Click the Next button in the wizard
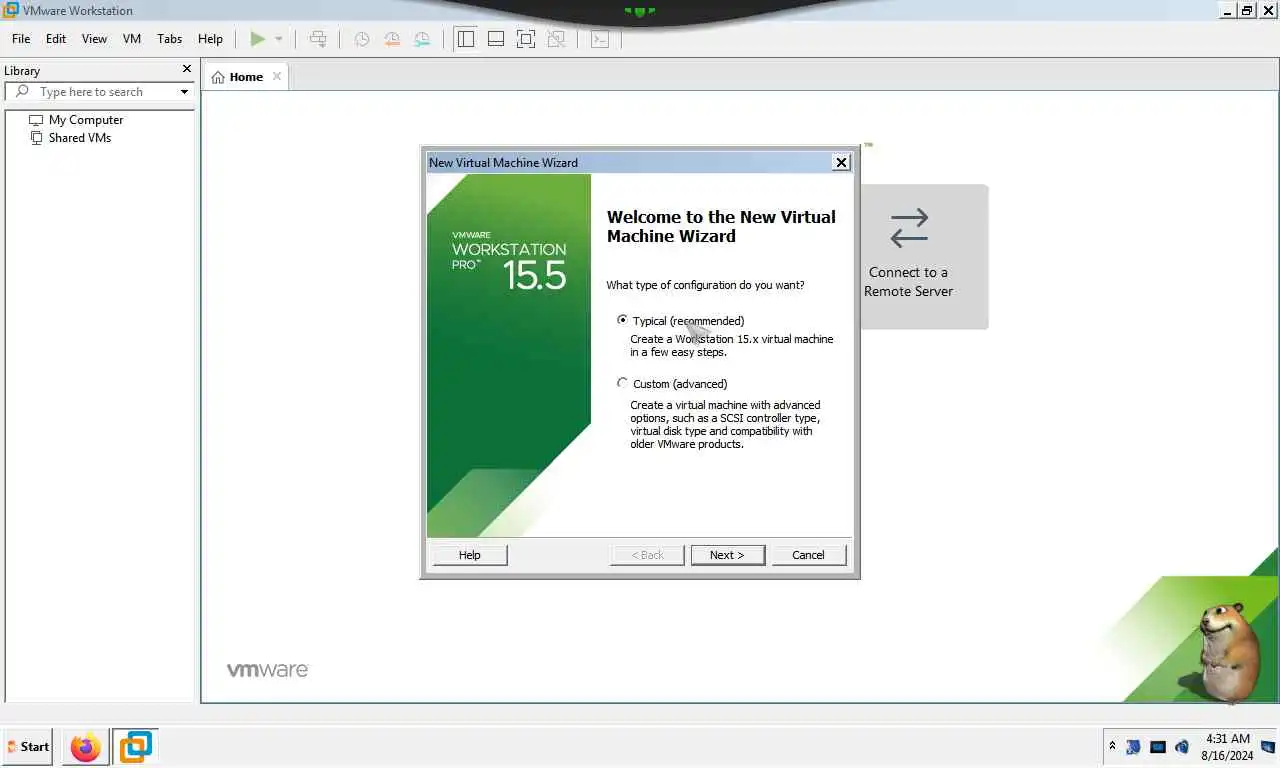This screenshot has height=768, width=1280. click(728, 555)
